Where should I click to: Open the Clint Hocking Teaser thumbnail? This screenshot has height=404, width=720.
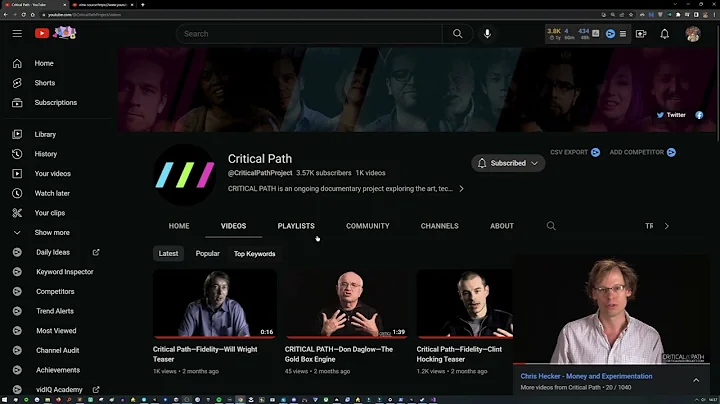pos(465,303)
